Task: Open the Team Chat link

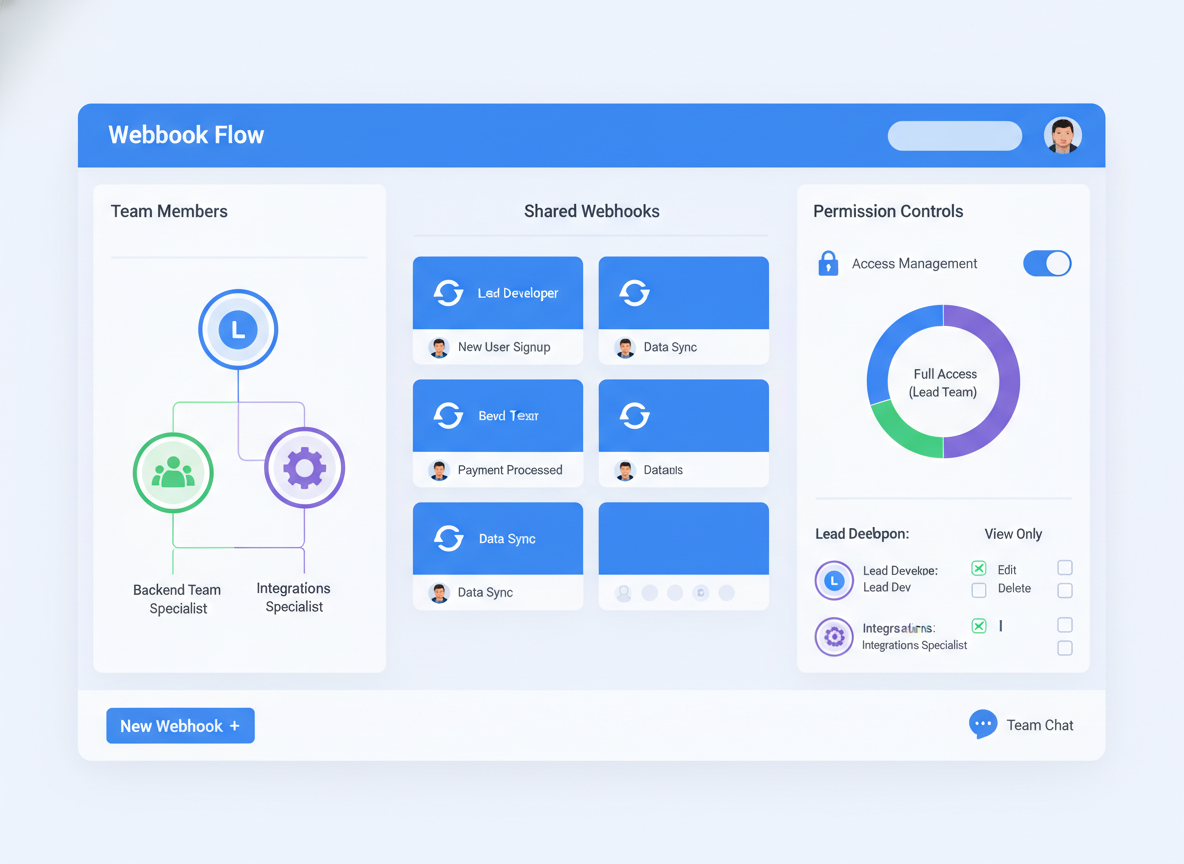Action: click(1039, 725)
